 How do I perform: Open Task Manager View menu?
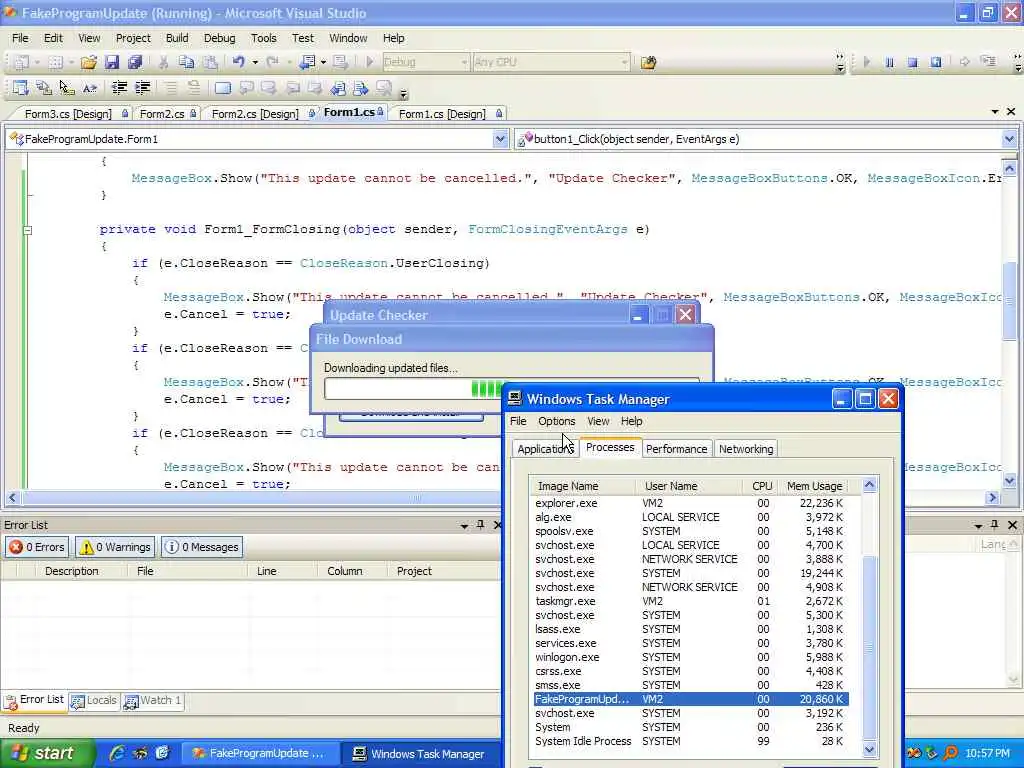pos(598,421)
